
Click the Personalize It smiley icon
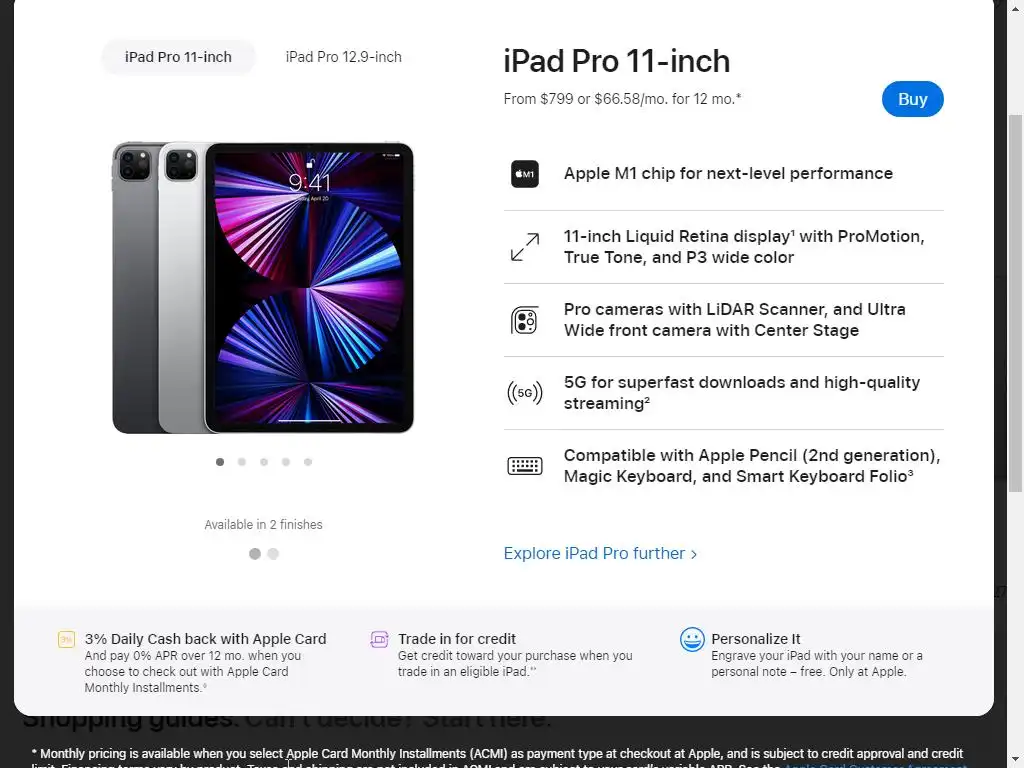pyautogui.click(x=692, y=639)
